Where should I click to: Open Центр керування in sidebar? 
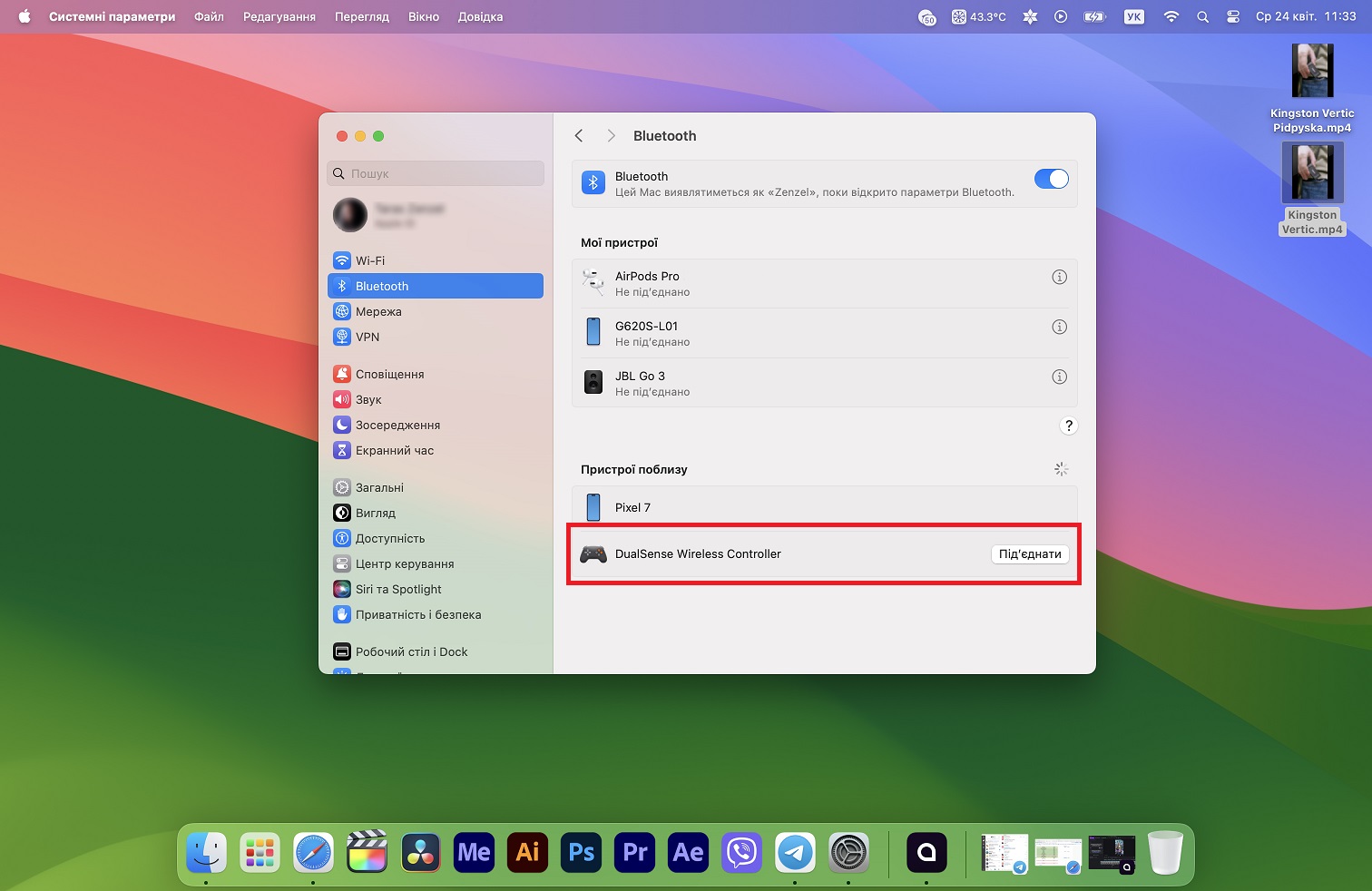coord(436,563)
